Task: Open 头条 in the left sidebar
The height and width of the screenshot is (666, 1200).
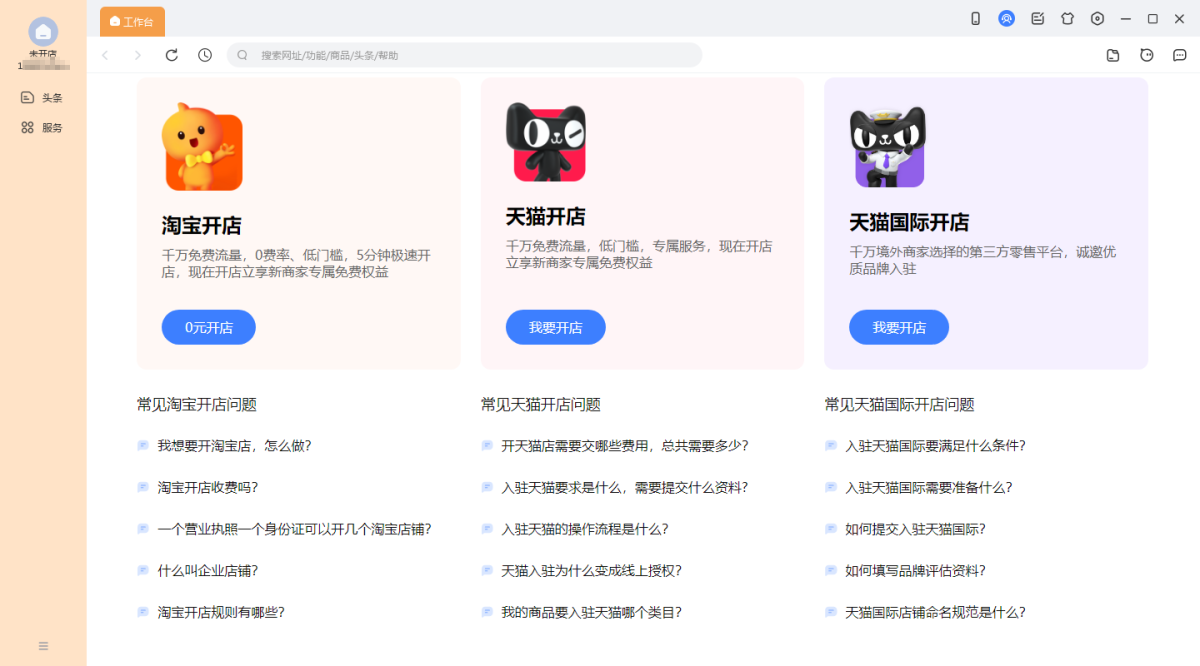Action: pos(42,98)
